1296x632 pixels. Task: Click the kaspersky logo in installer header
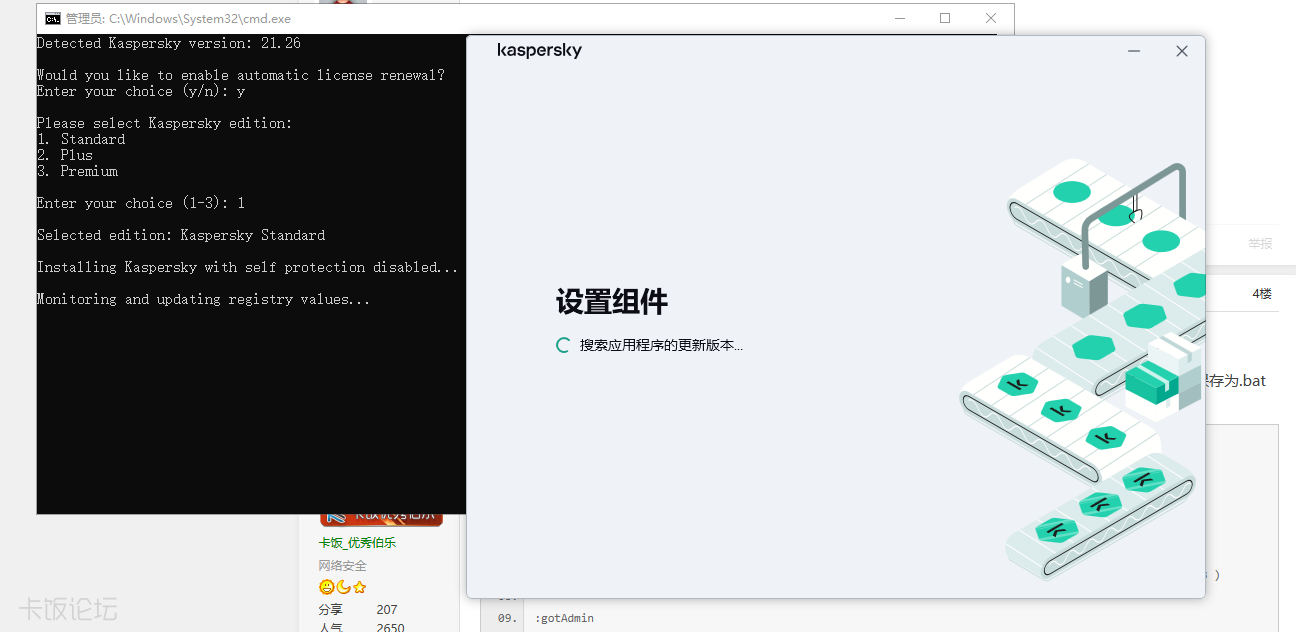click(539, 51)
